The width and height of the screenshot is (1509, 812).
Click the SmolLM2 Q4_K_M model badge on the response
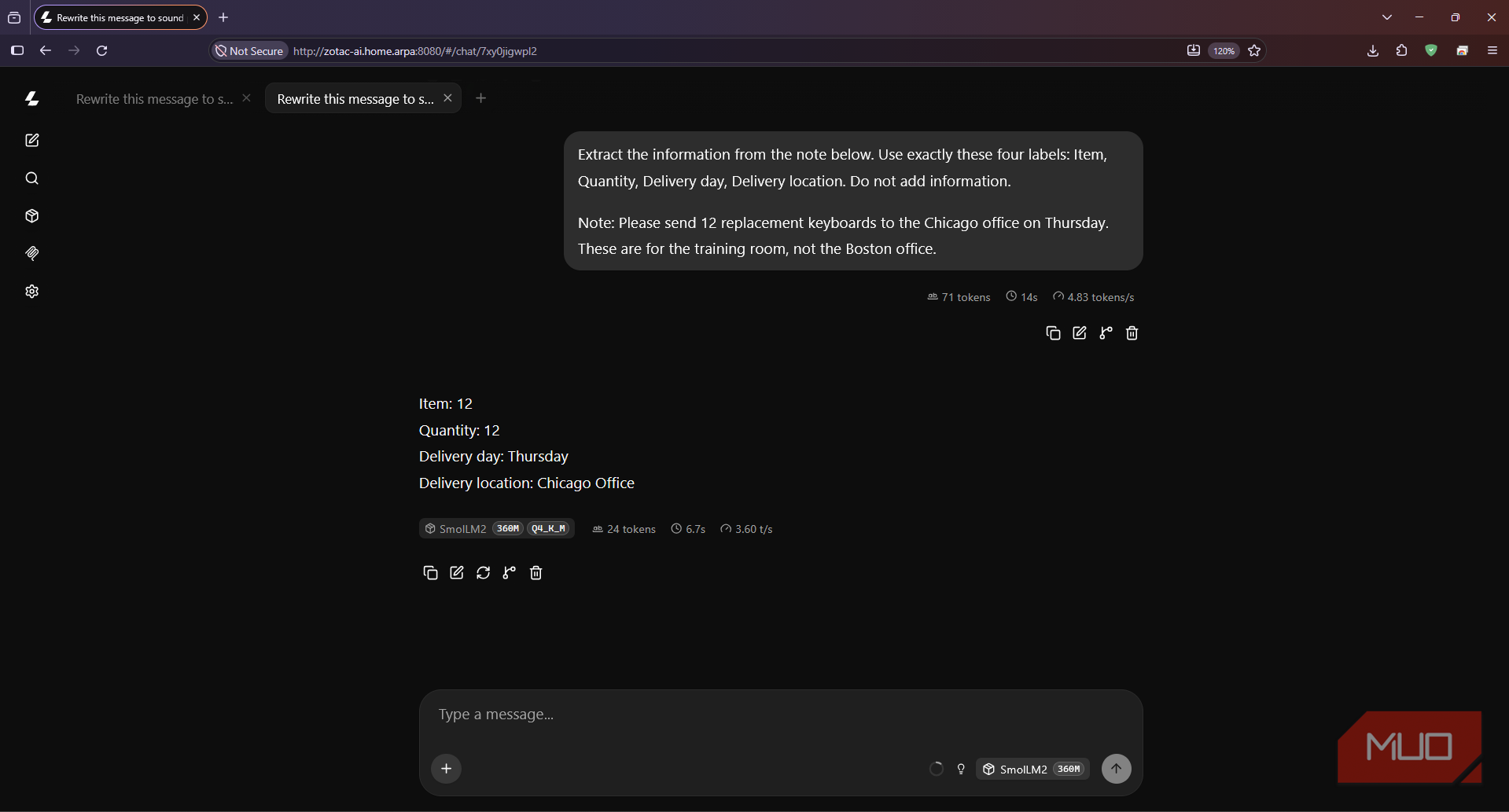point(497,529)
